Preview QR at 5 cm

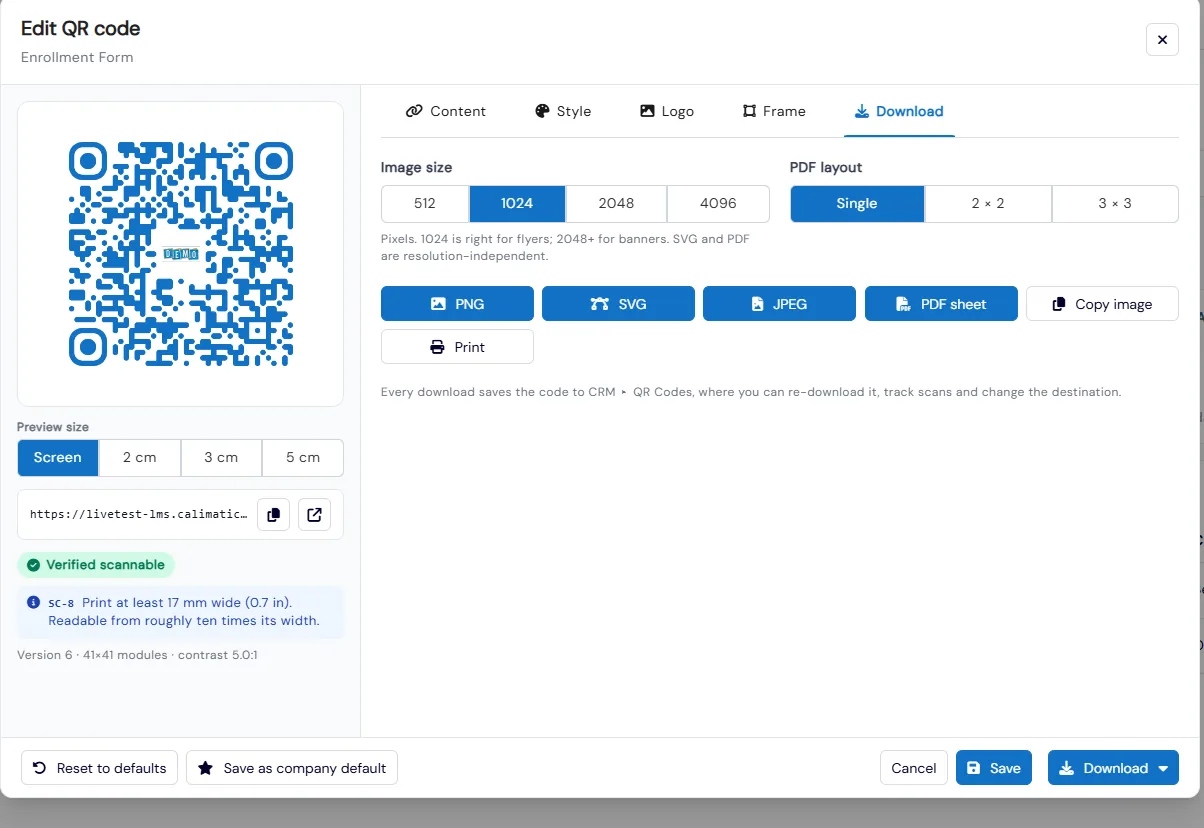[303, 458]
